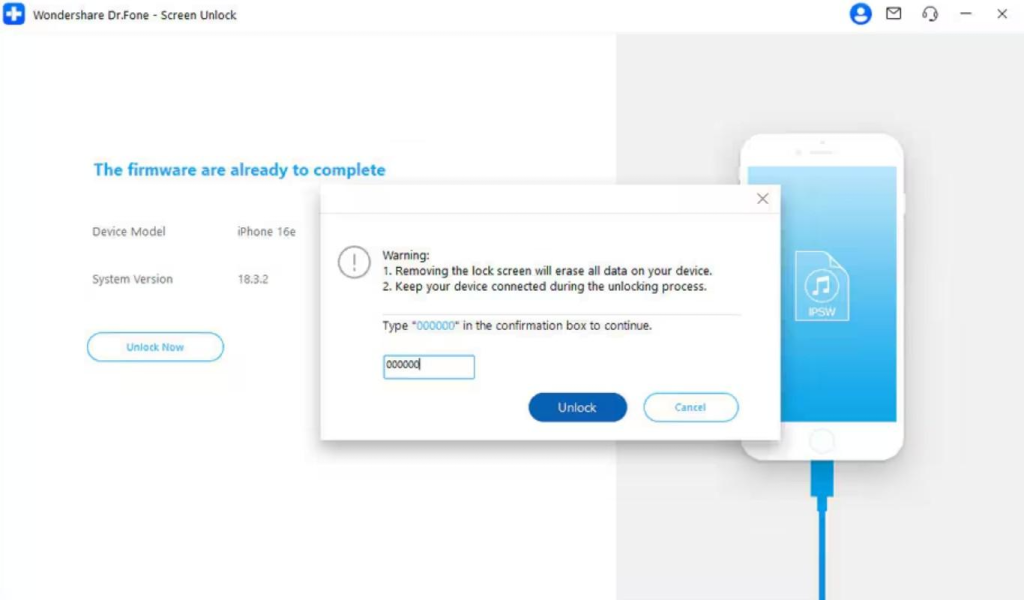Click the exclamation warning icon
Viewport: 1024px width, 600px height.
(354, 262)
